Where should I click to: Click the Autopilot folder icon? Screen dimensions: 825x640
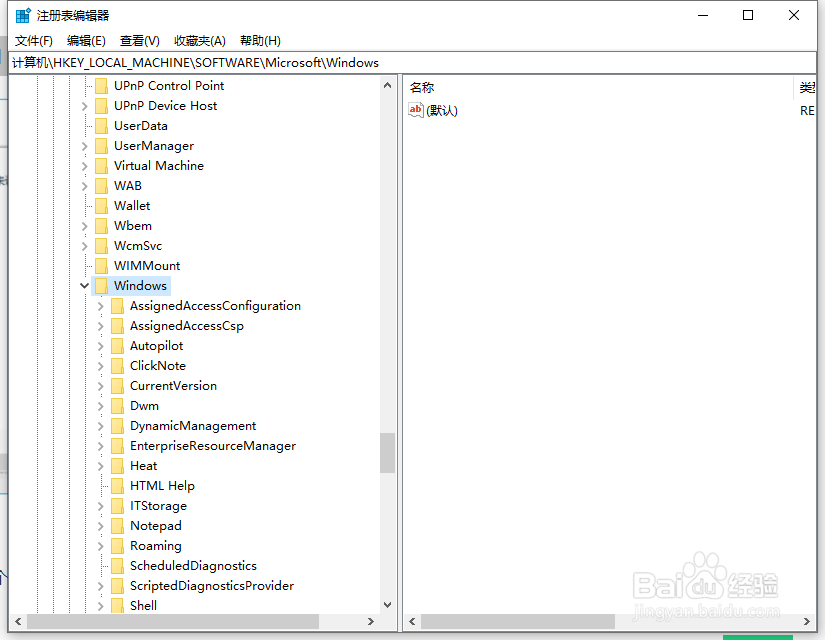tap(118, 346)
